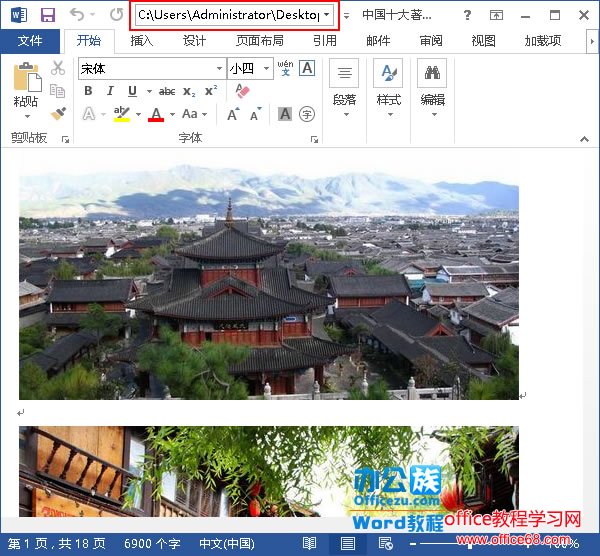Toggle bold formatting

pyautogui.click(x=88, y=91)
